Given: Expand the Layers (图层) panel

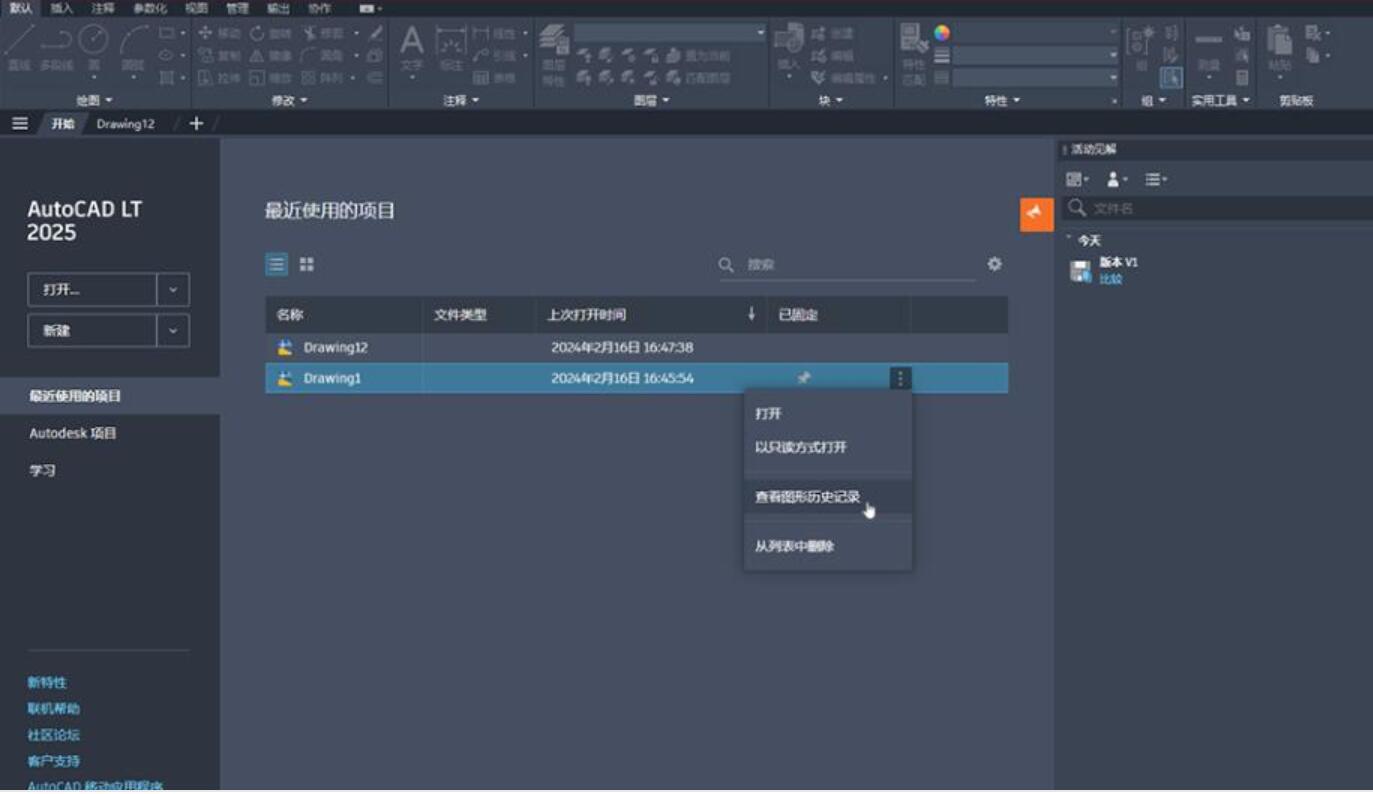Looking at the screenshot, I should tap(652, 100).
